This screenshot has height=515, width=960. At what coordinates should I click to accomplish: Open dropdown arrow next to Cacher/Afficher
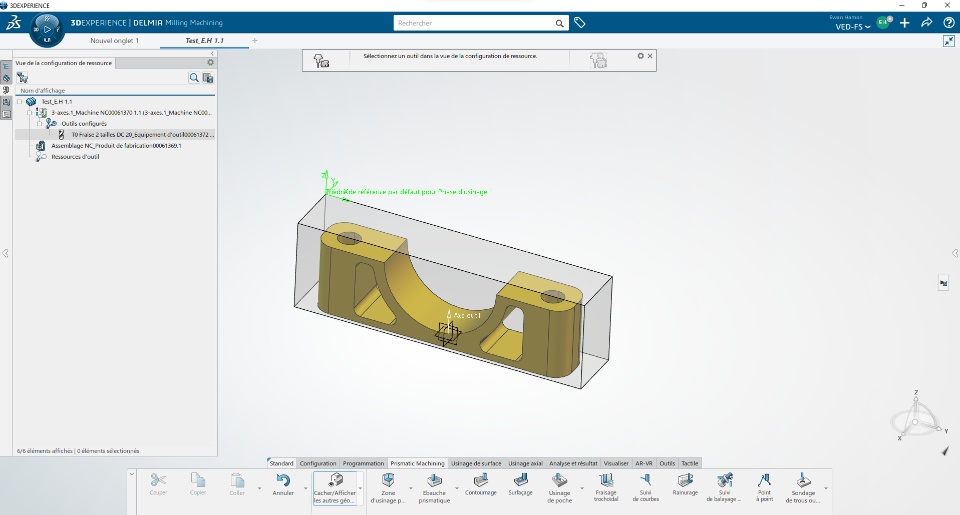(x=360, y=488)
